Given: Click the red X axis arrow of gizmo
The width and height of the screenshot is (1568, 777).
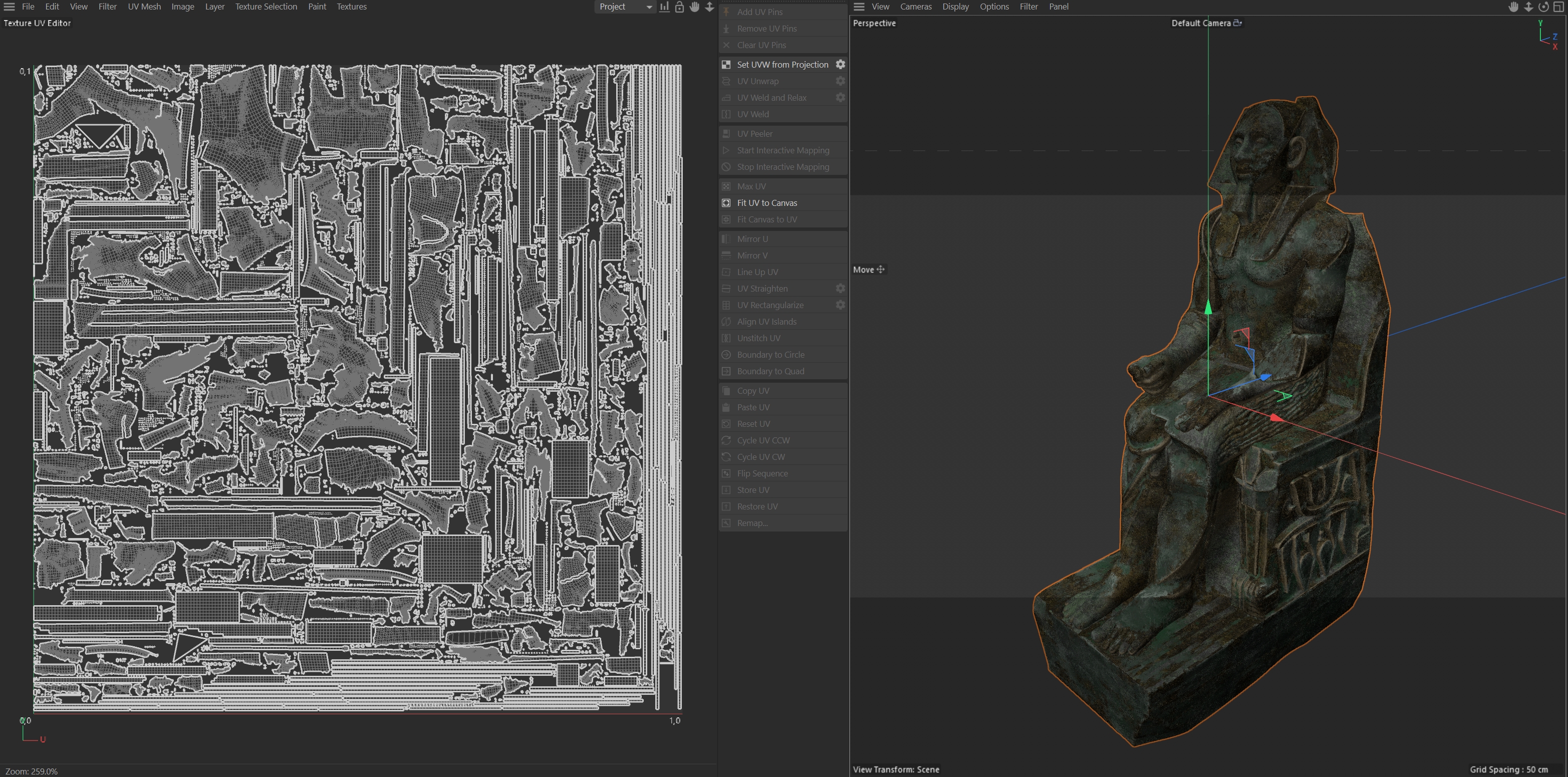Looking at the screenshot, I should tap(1276, 418).
